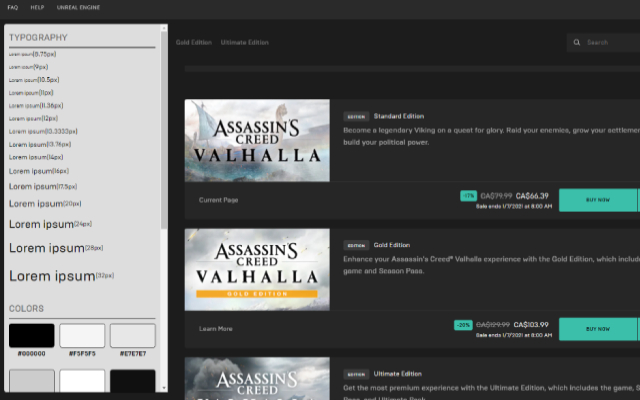Select the #F5F5F5 color swatch
Image resolution: width=640 pixels, height=400 pixels.
coord(82,335)
